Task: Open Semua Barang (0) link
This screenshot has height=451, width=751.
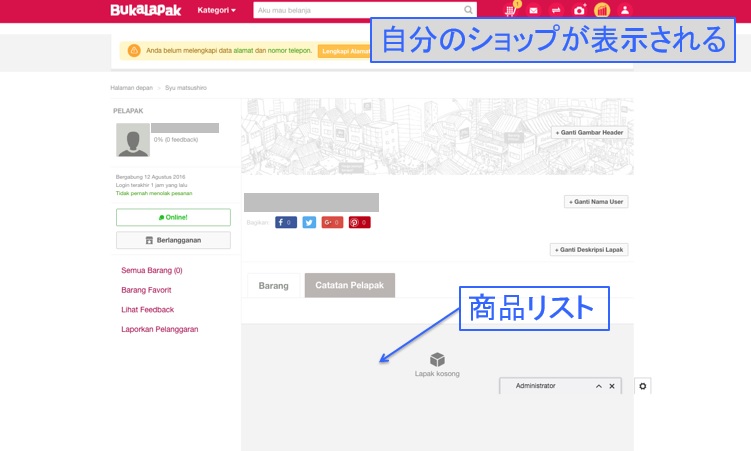Action: [x=151, y=271]
